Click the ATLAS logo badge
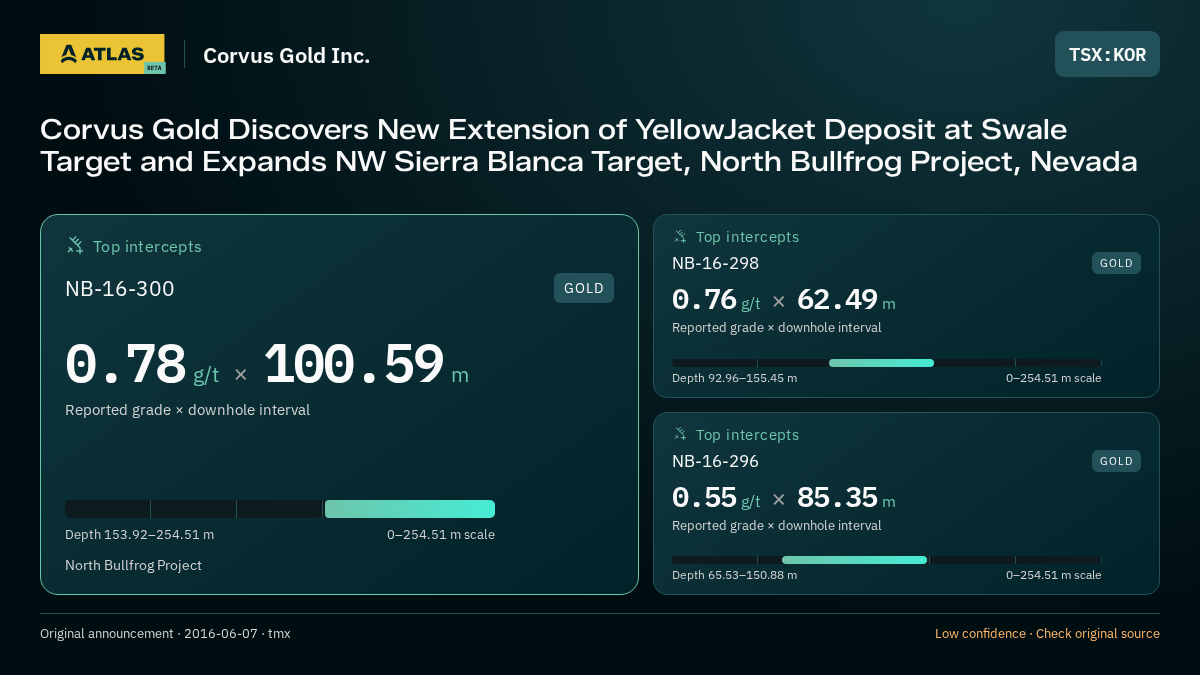Image resolution: width=1200 pixels, height=675 pixels. coord(102,54)
